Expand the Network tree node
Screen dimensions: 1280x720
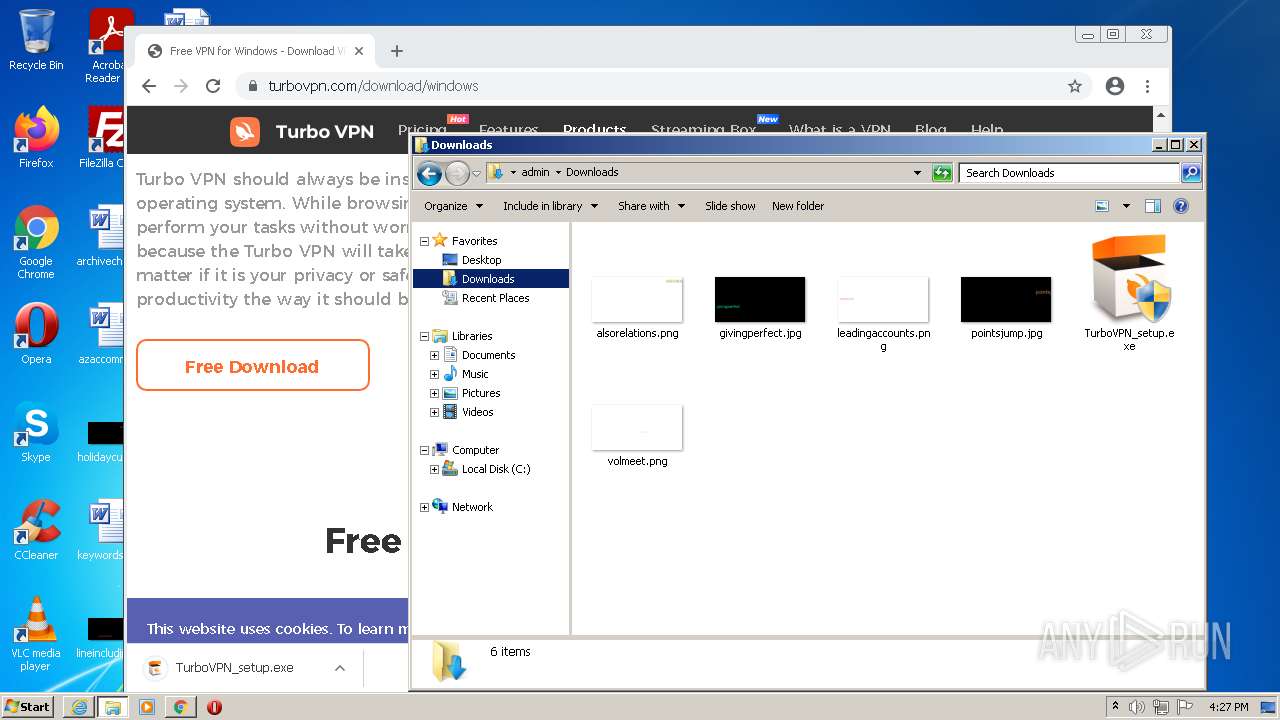pos(424,507)
